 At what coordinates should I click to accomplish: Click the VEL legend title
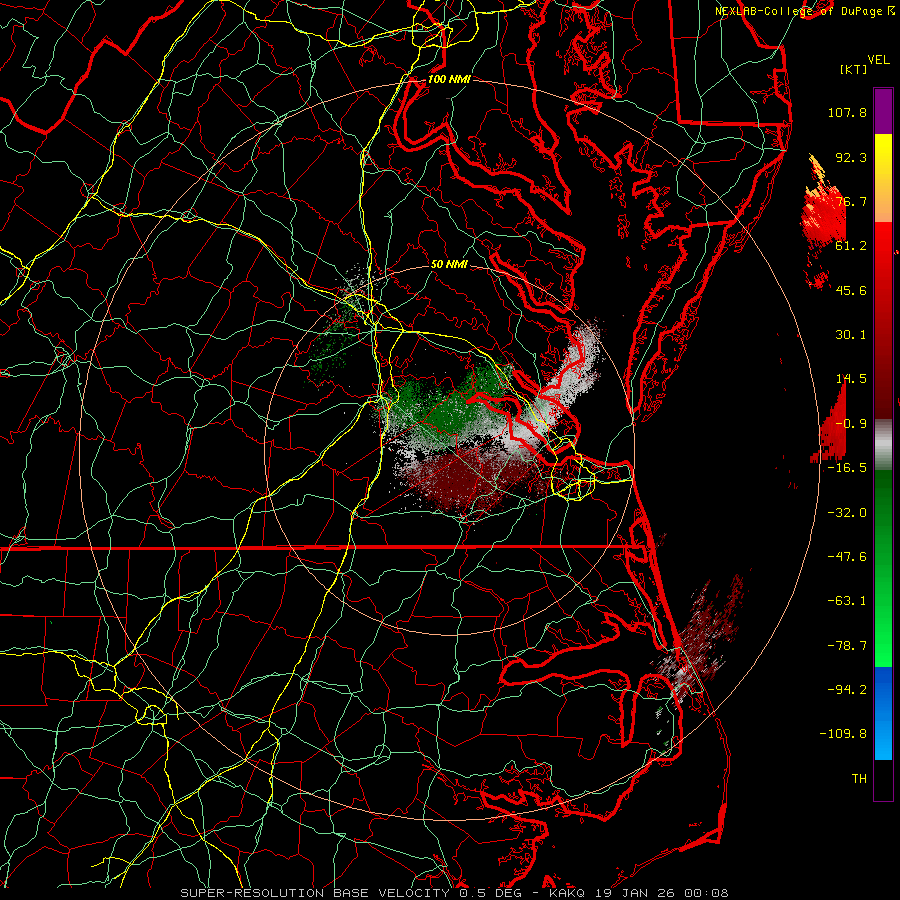[x=878, y=60]
